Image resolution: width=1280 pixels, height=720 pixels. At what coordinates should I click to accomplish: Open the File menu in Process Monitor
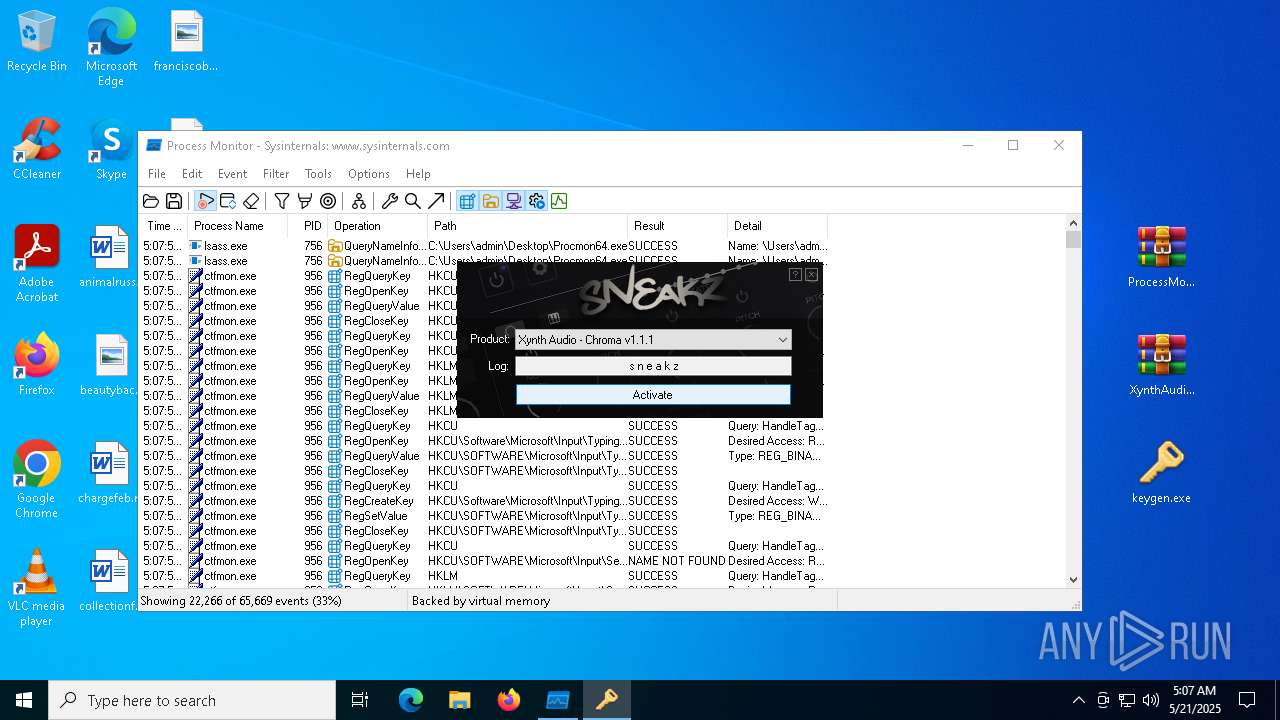[x=157, y=174]
